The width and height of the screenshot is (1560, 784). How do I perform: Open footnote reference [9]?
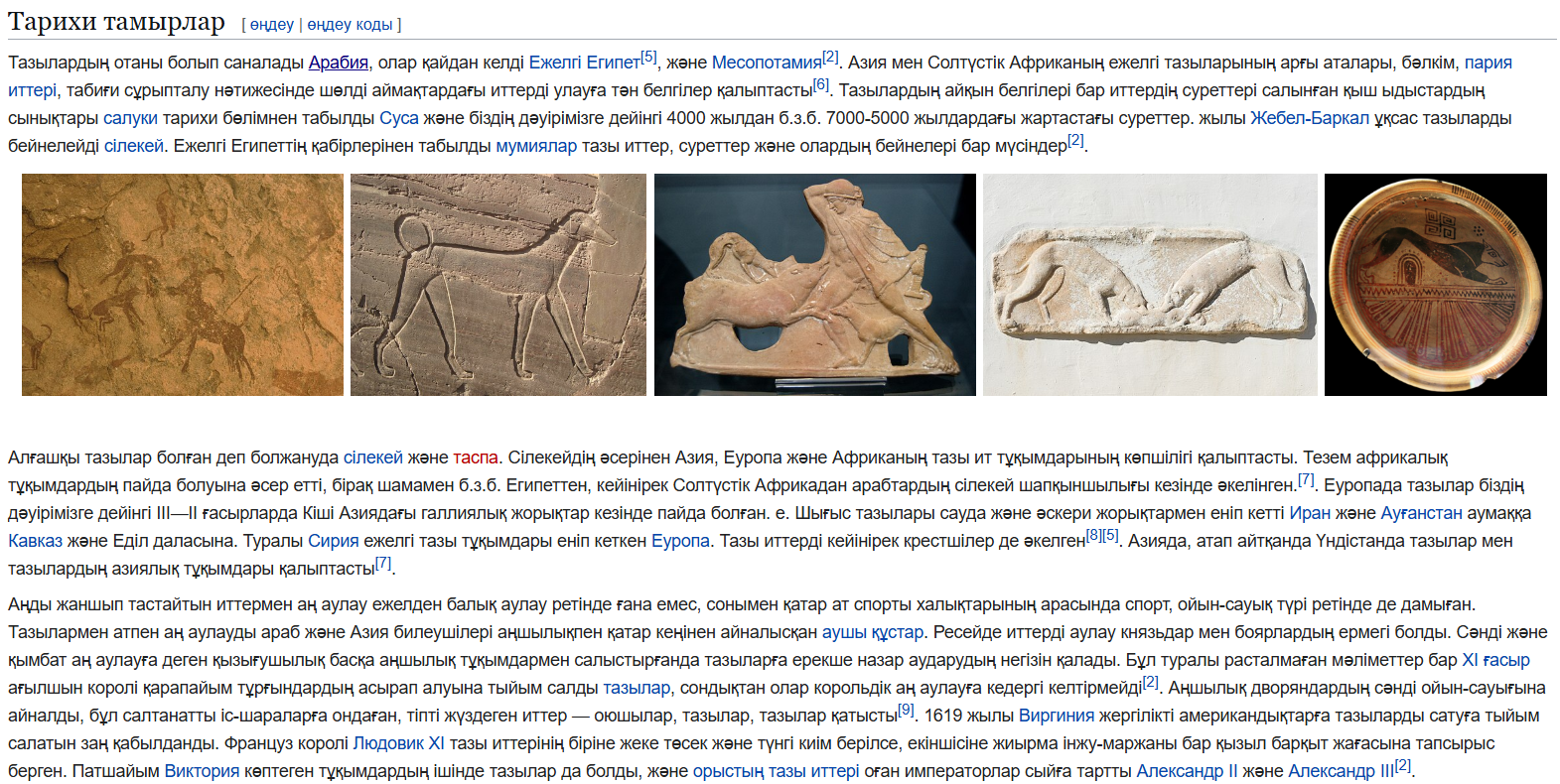(906, 710)
